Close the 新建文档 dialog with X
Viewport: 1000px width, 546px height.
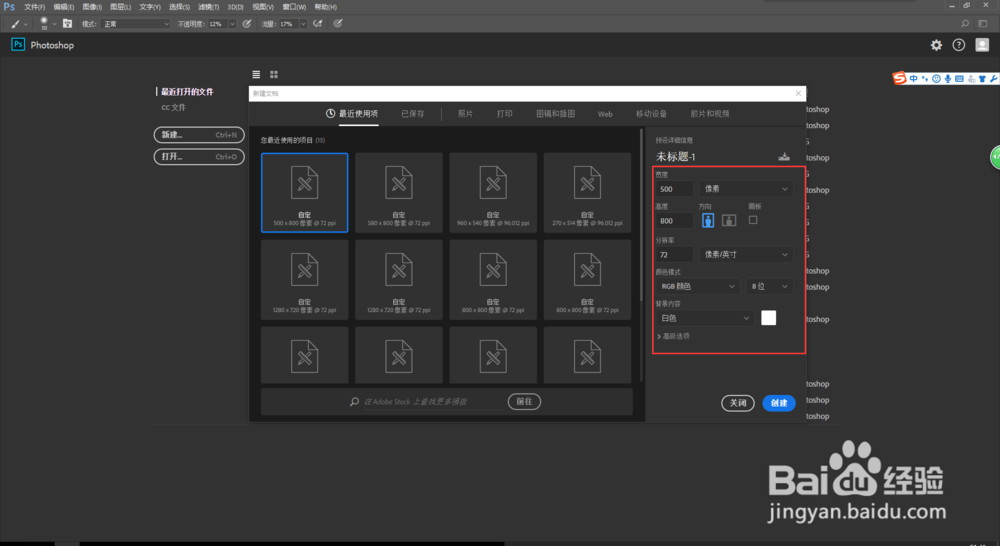798,93
